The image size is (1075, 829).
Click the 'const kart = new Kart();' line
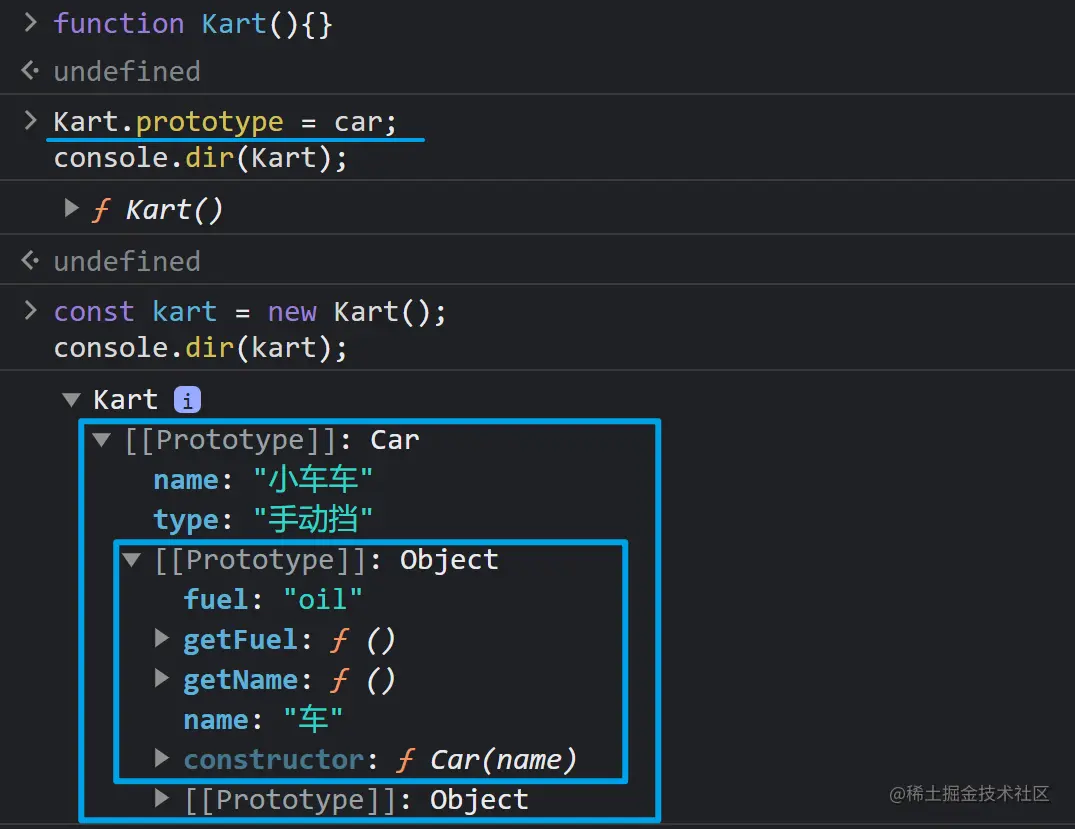pos(250,312)
